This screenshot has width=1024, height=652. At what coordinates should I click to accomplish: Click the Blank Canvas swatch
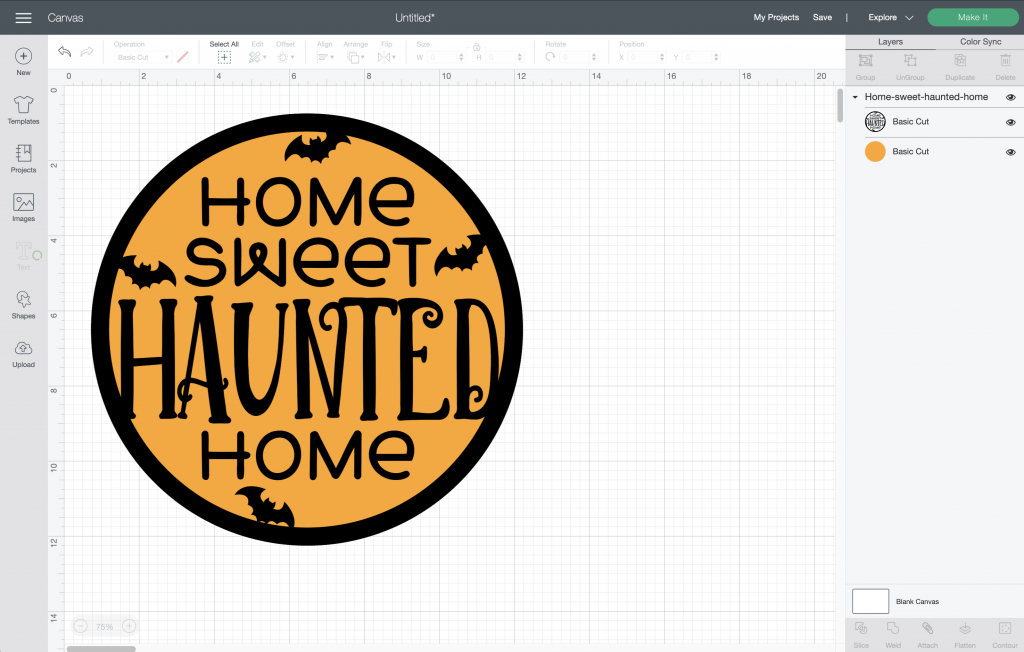(x=870, y=601)
